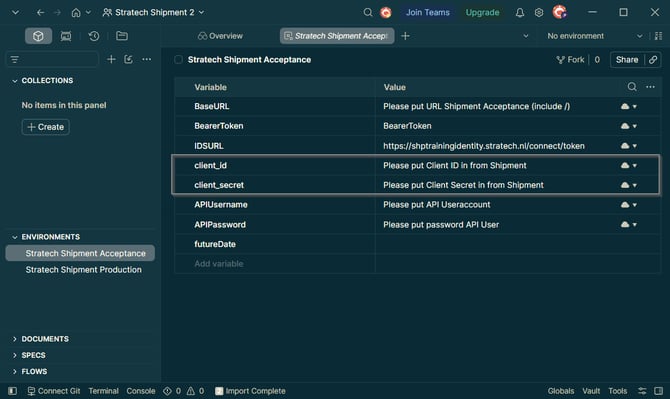Open the BearerToken row cloud type dropdown
Screen dimensions: 670x399
629,126
